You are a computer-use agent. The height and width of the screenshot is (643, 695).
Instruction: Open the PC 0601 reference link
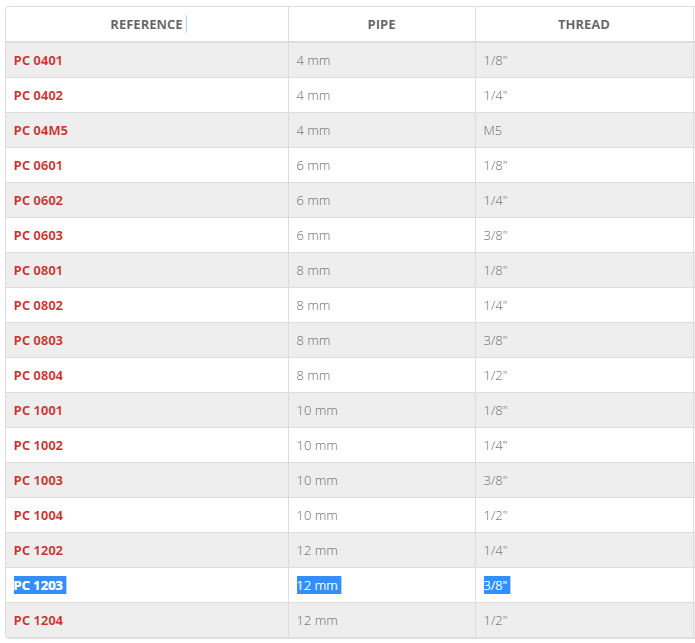pyautogui.click(x=38, y=165)
